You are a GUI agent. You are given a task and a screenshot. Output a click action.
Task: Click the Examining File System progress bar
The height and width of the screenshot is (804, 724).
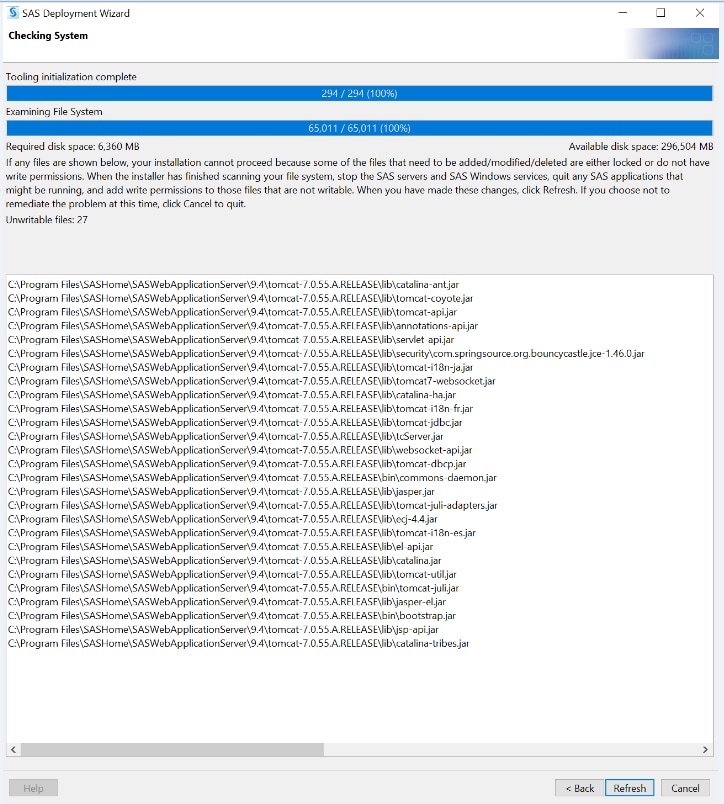point(360,128)
